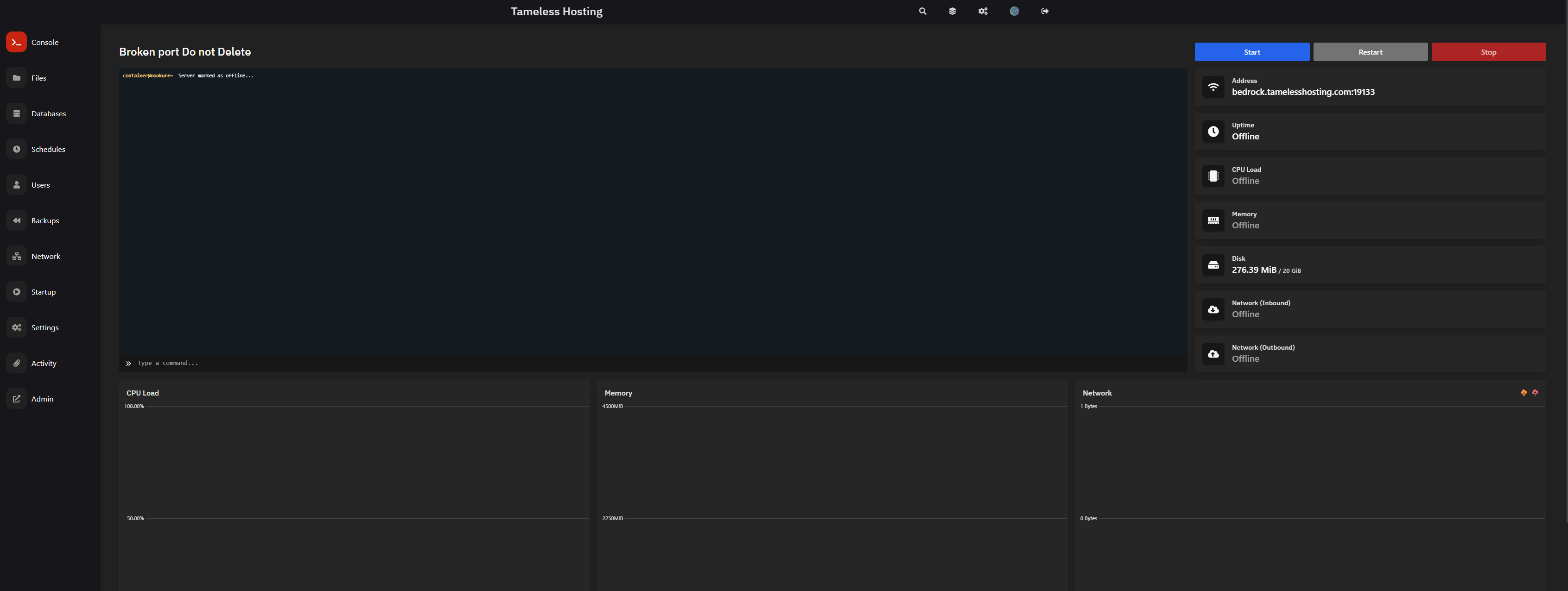
Task: Click the user avatar in the top bar
Action: click(x=1014, y=11)
